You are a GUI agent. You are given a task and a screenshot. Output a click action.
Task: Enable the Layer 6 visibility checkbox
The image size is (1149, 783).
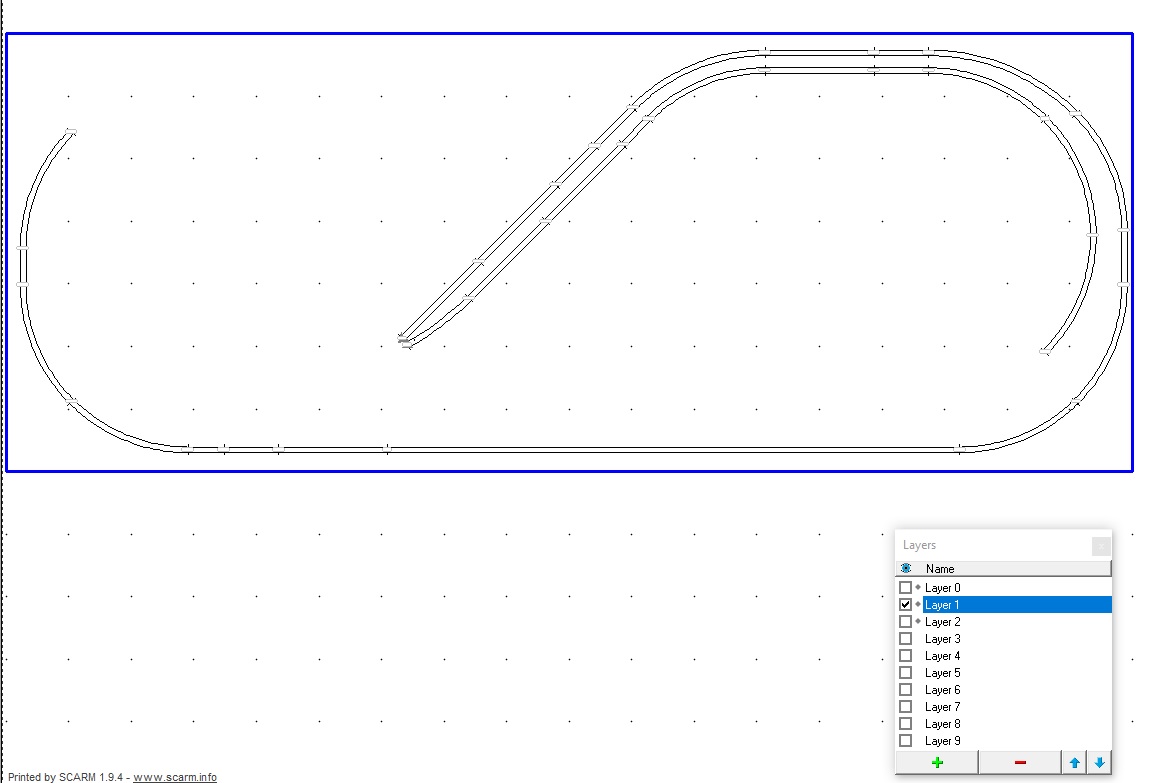point(906,689)
